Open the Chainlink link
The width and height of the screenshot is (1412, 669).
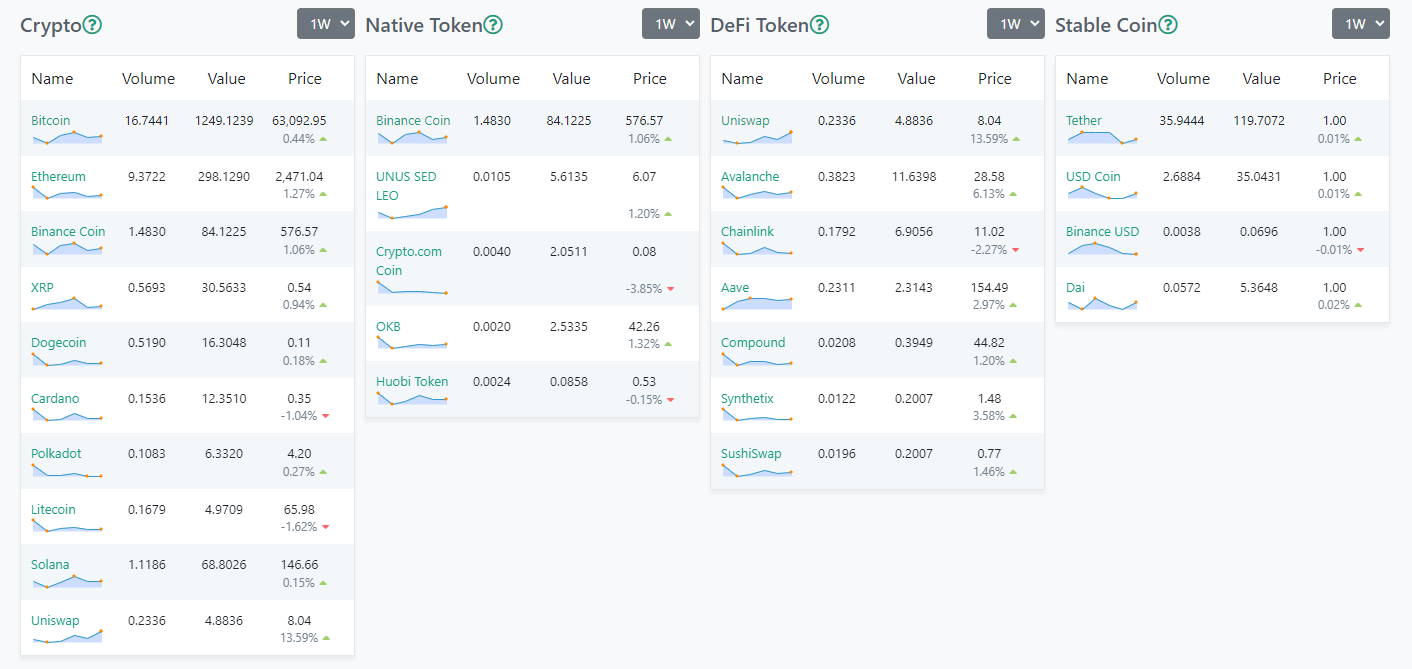click(747, 231)
